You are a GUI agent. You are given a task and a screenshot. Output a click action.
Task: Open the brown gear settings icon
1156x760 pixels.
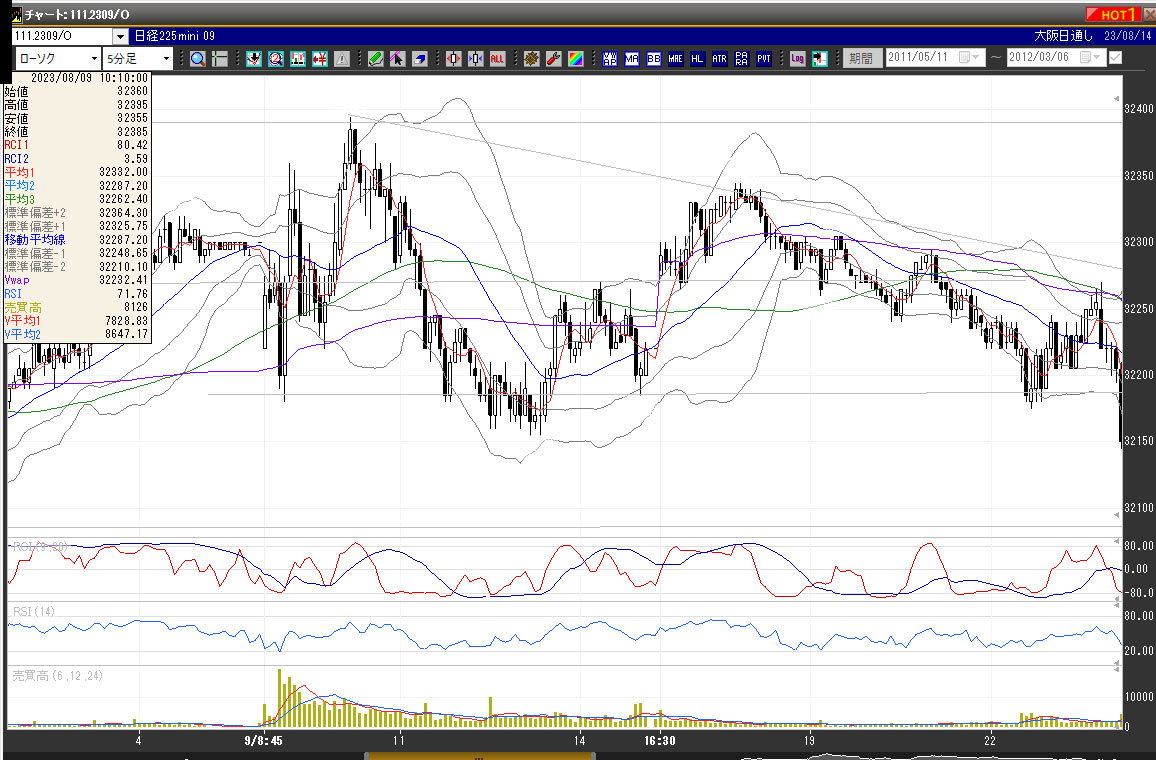(x=532, y=59)
